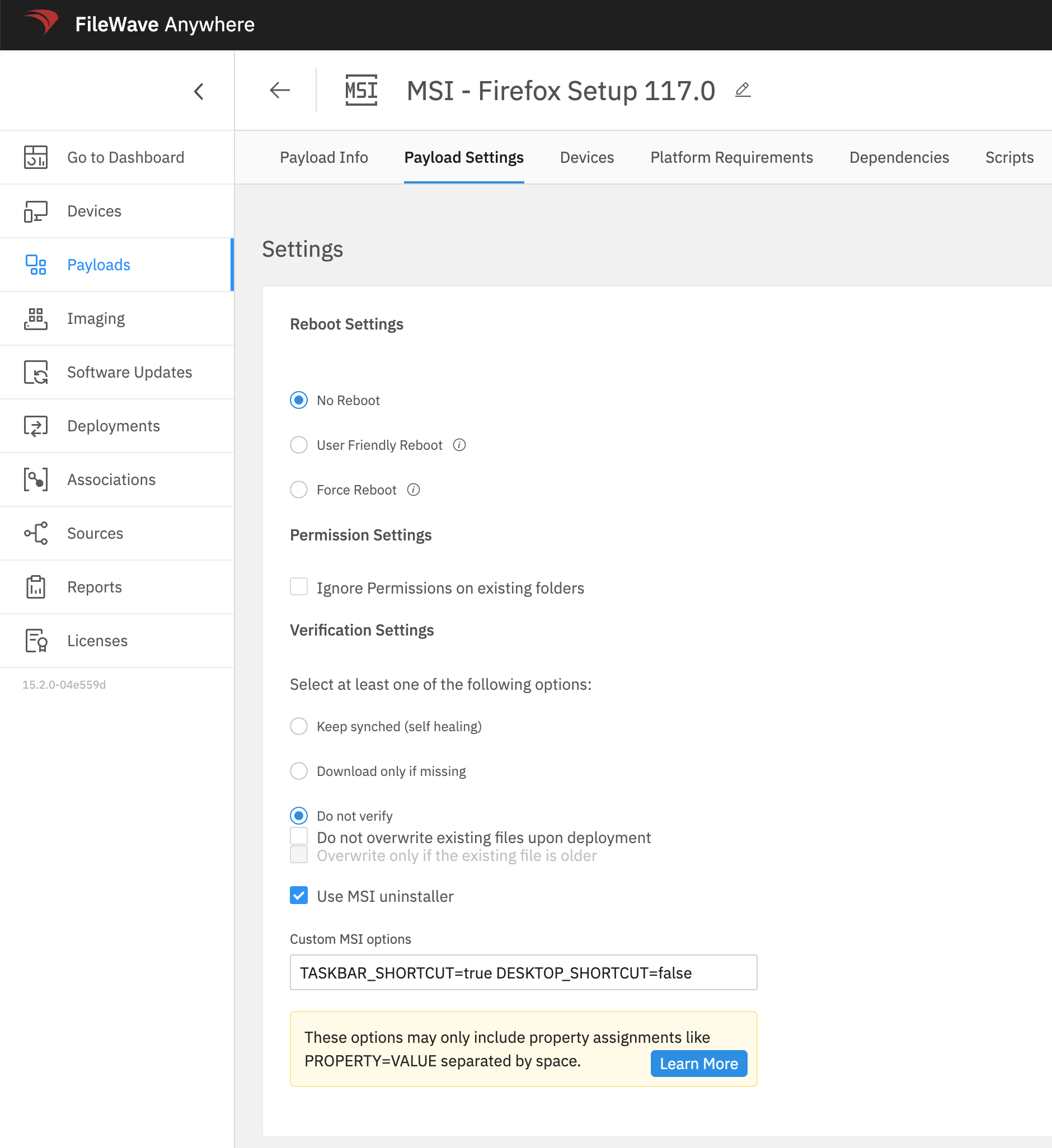Click the Deployments icon in the sidebar

tap(36, 426)
